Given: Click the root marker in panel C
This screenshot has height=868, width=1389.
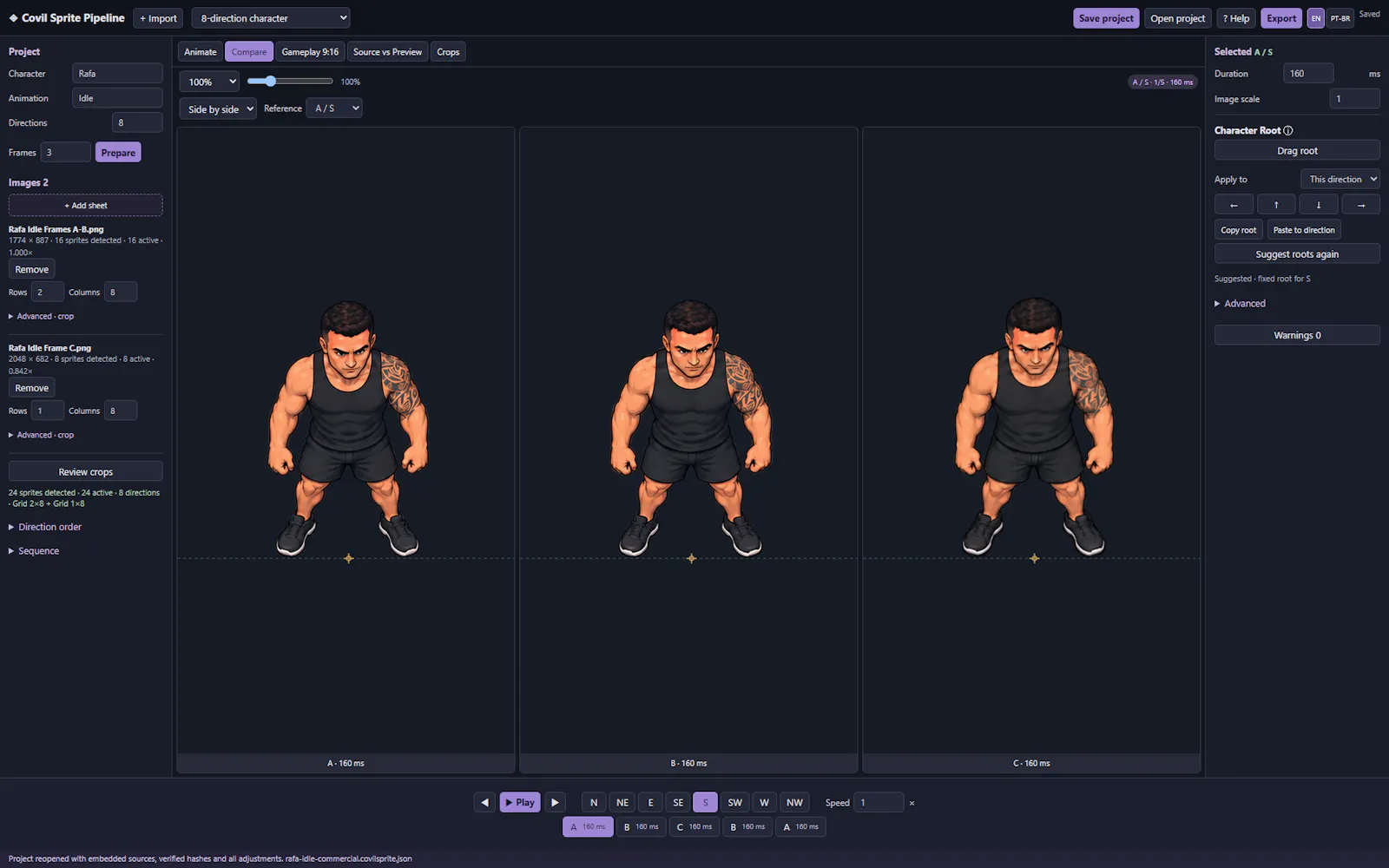Looking at the screenshot, I should tap(1034, 558).
